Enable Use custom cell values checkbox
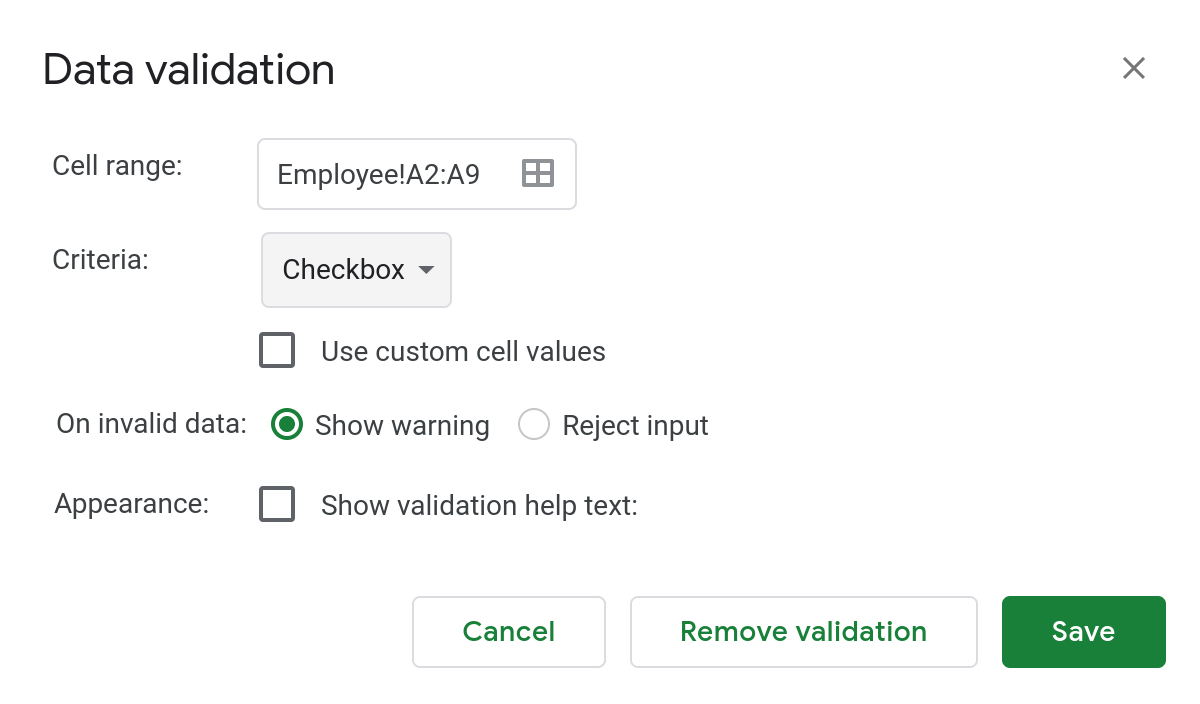1200x704 pixels. tap(277, 351)
